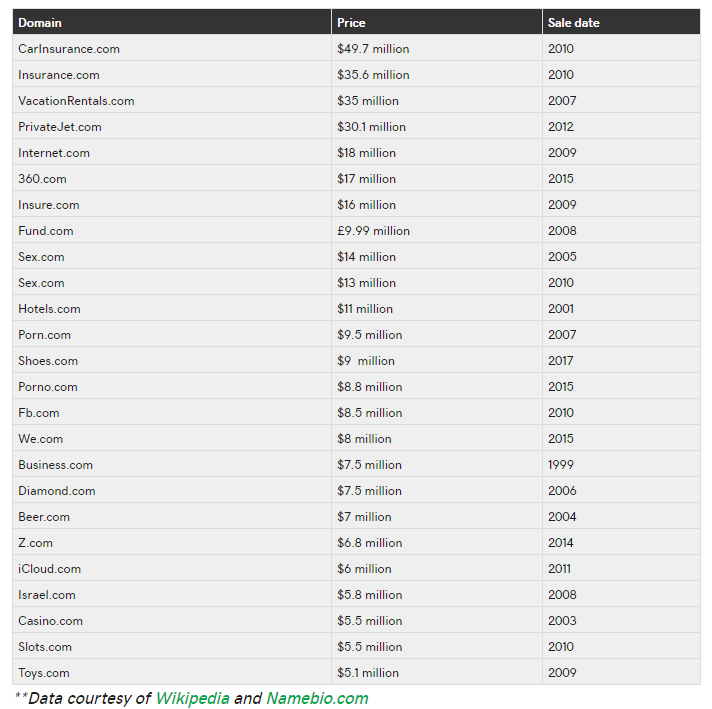
Task: Click the PrivateJet.com row entry
Action: pos(60,127)
